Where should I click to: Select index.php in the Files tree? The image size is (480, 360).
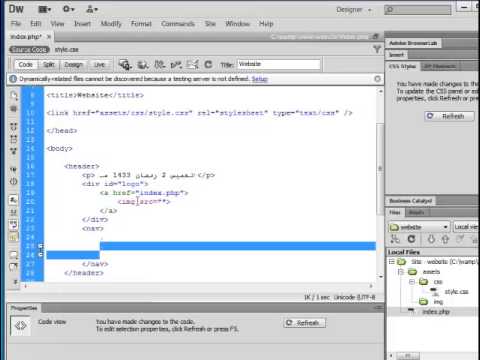pos(436,312)
